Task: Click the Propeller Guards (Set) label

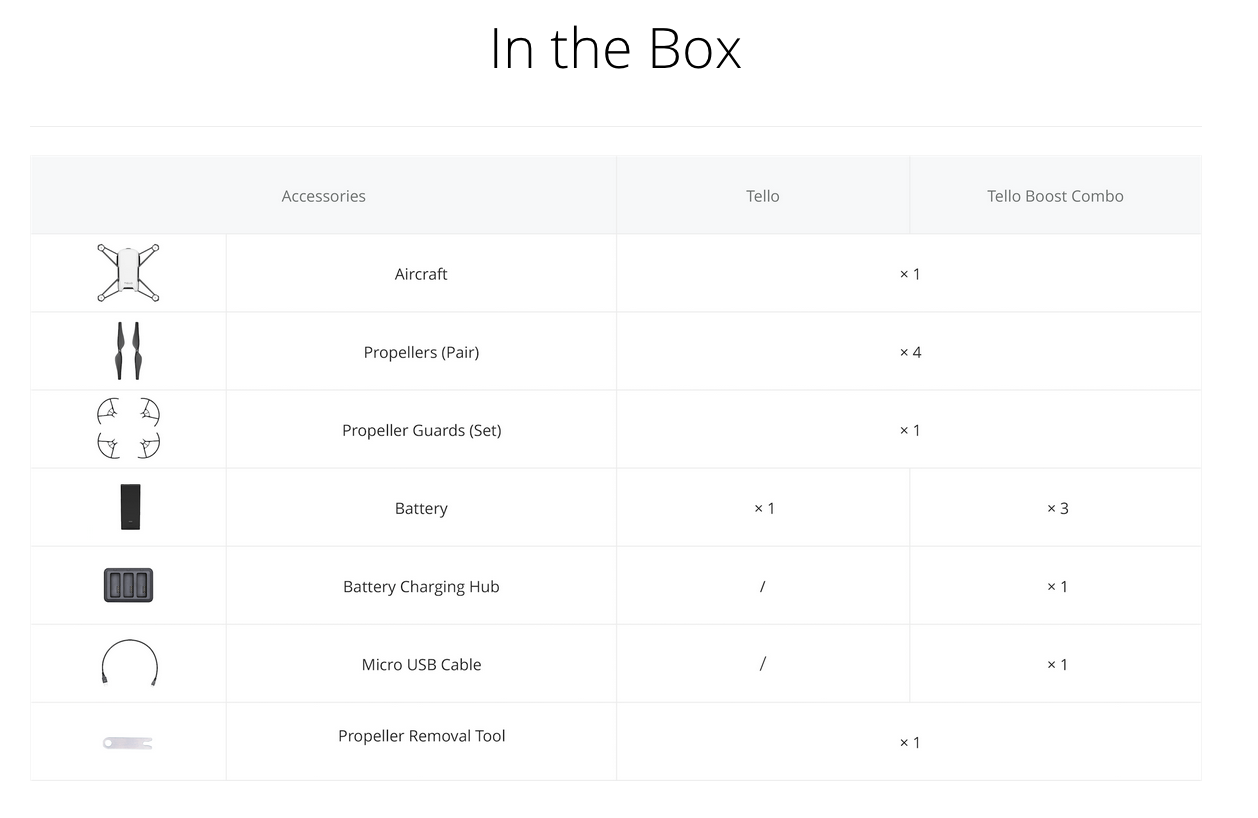Action: [x=421, y=430]
